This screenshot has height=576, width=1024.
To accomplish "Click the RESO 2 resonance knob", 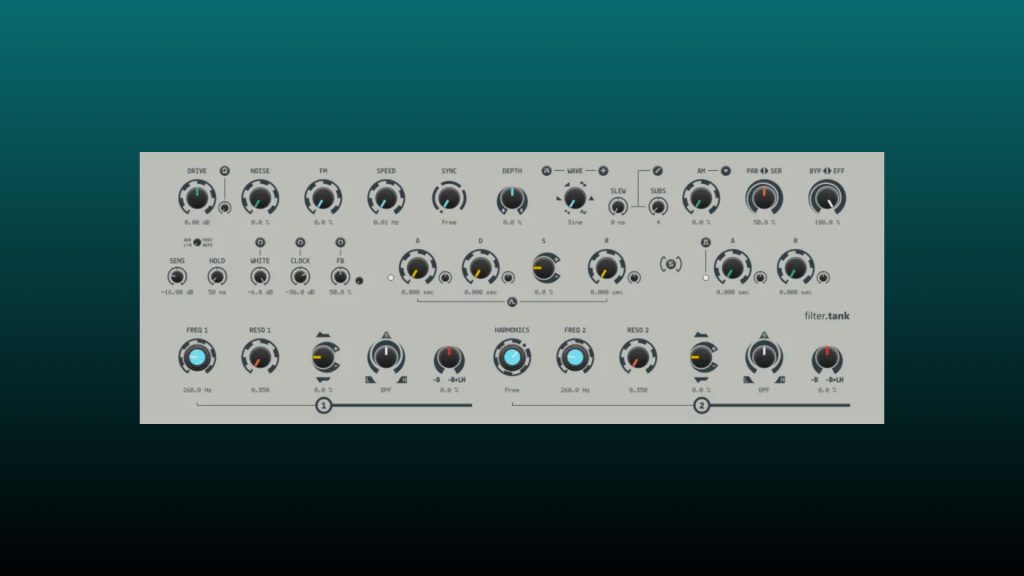I will (x=639, y=355).
